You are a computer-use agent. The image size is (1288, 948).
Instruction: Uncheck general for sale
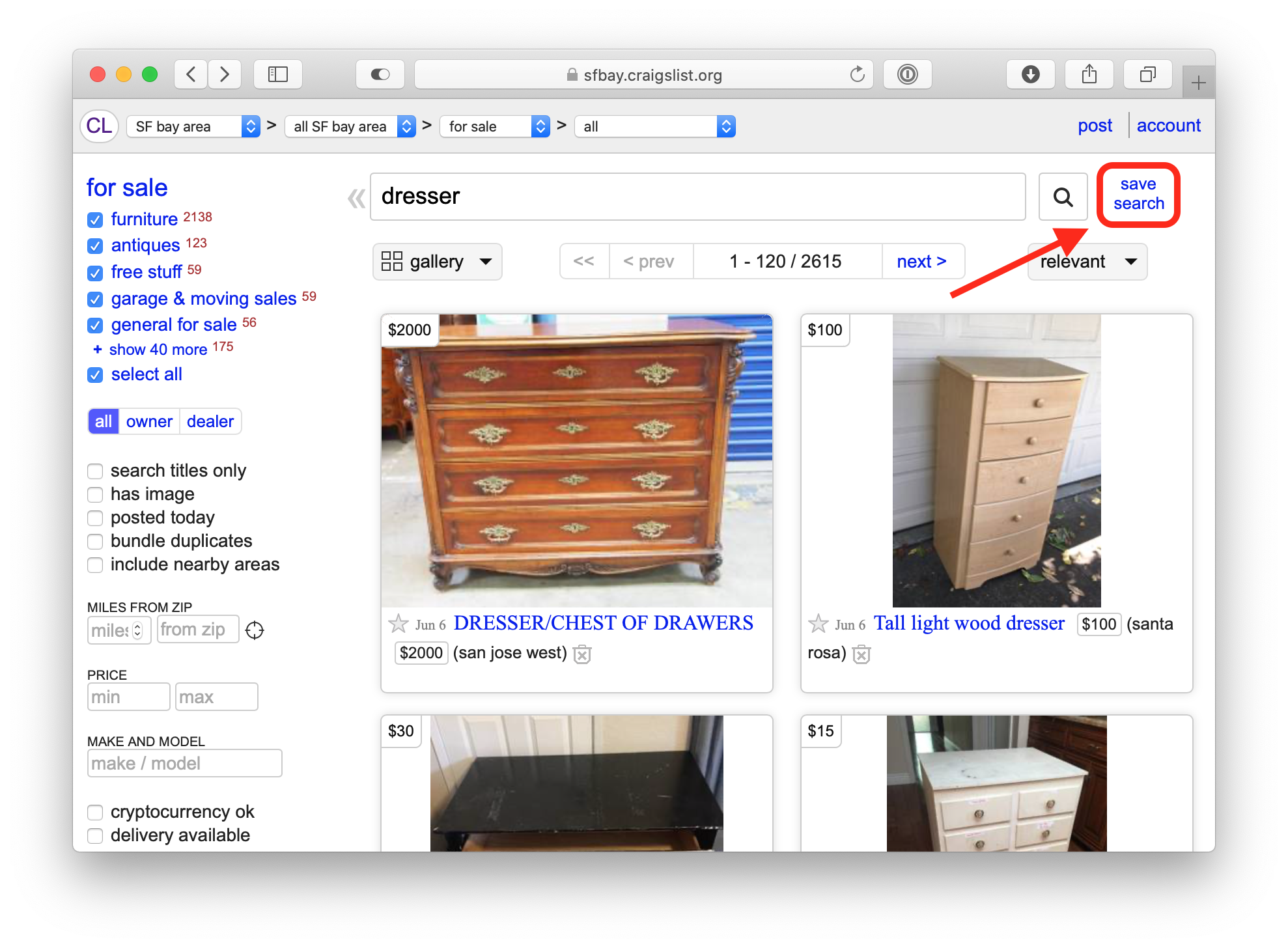pos(95,326)
